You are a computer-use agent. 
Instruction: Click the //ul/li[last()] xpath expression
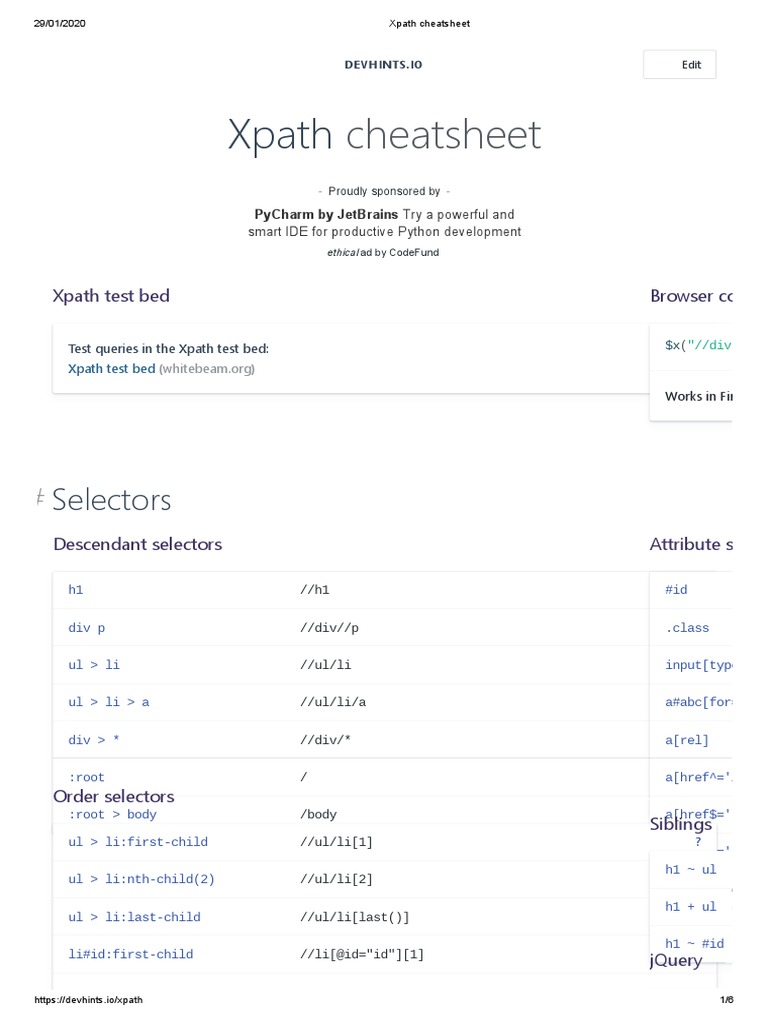(355, 917)
